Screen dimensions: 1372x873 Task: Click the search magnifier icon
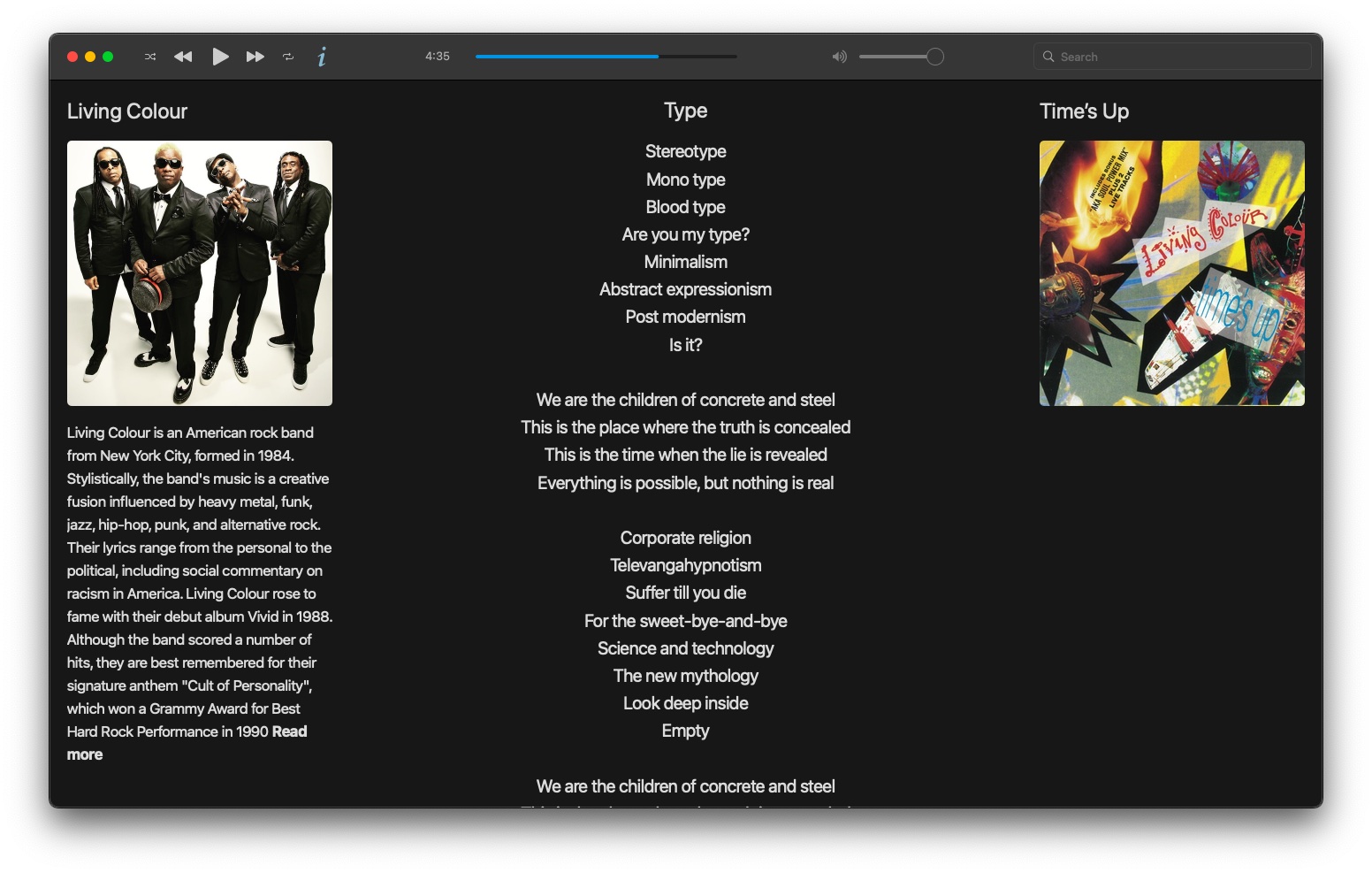(x=1048, y=57)
